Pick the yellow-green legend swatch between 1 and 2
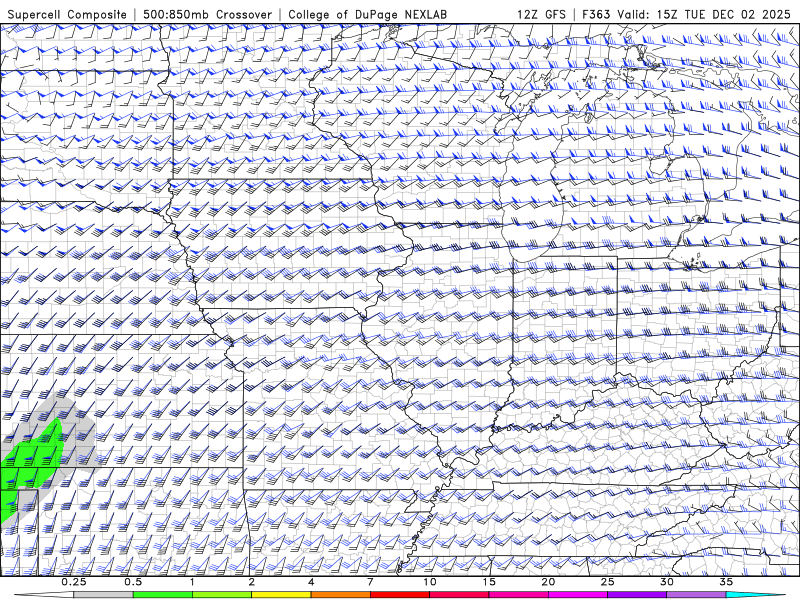The height and width of the screenshot is (600, 800). click(x=222, y=595)
